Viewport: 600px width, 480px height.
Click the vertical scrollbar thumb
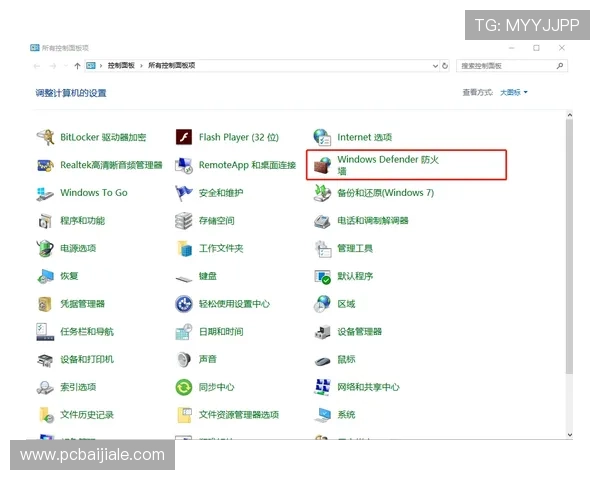[569, 246]
